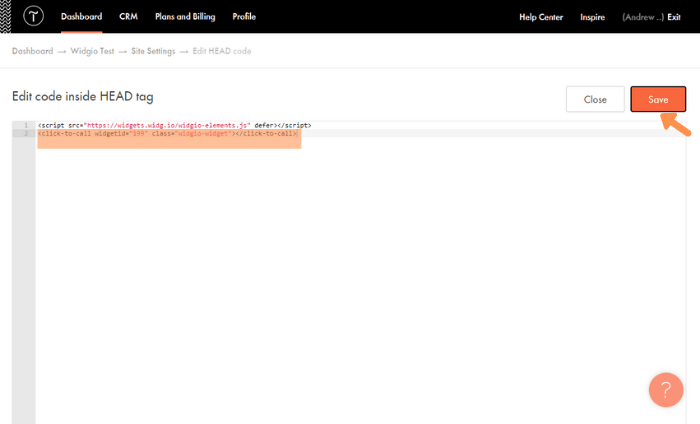Save the HEAD code changes
This screenshot has height=424, width=700.
[x=658, y=99]
